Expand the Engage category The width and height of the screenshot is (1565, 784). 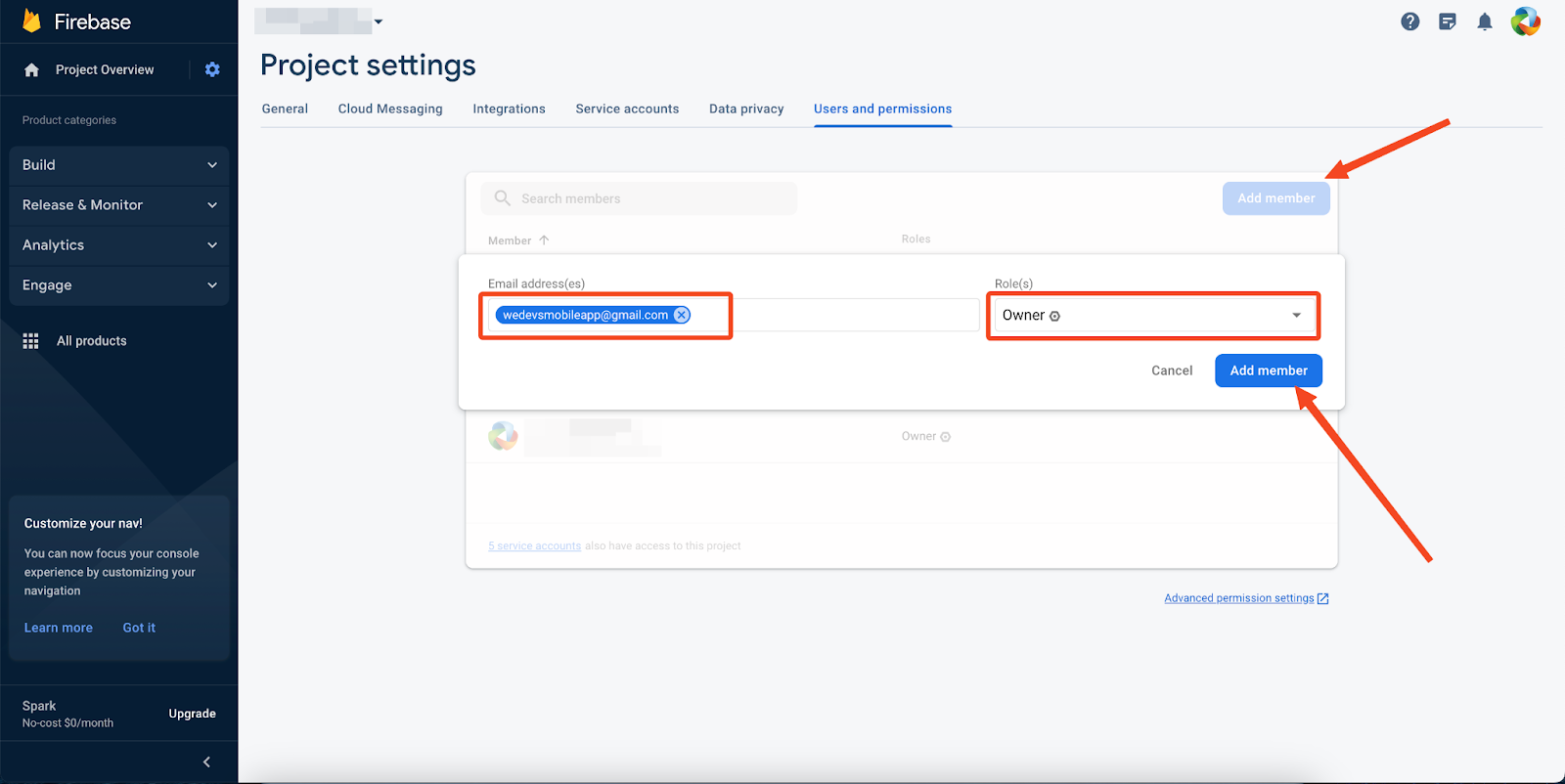click(119, 285)
